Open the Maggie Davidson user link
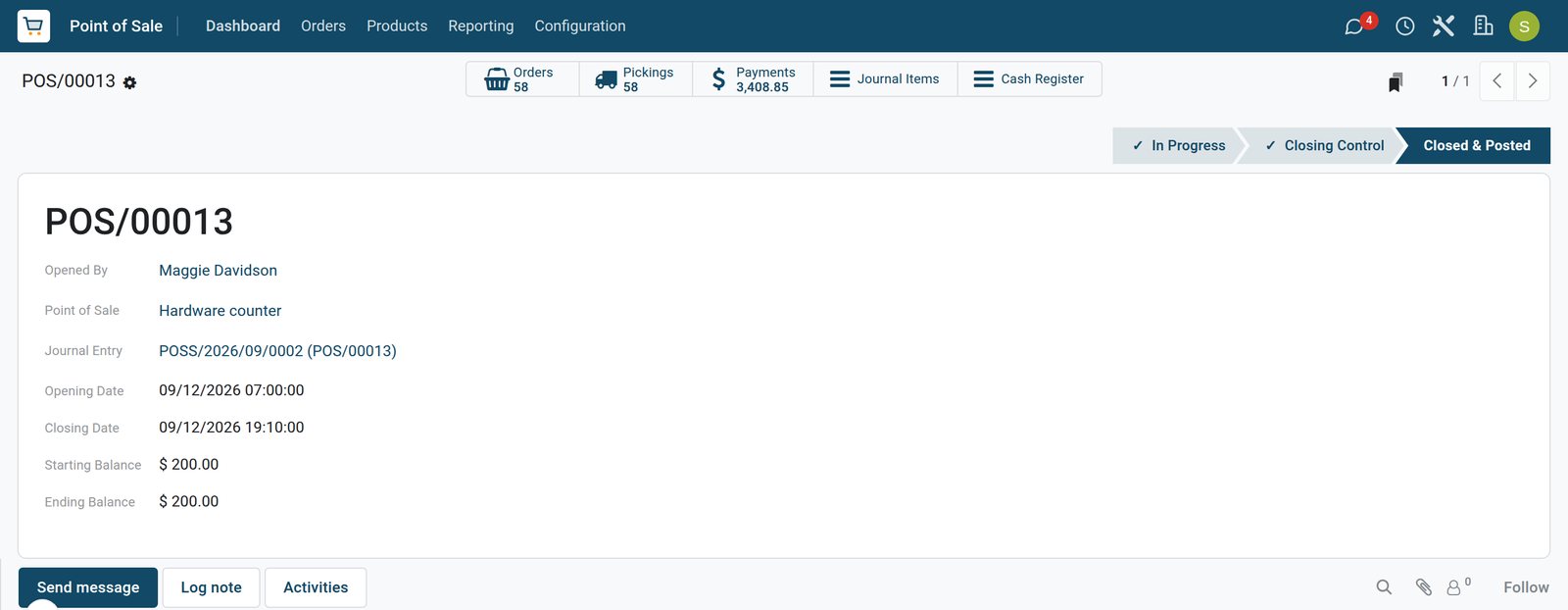Screen dimensions: 1568x610 pyautogui.click(x=218, y=271)
